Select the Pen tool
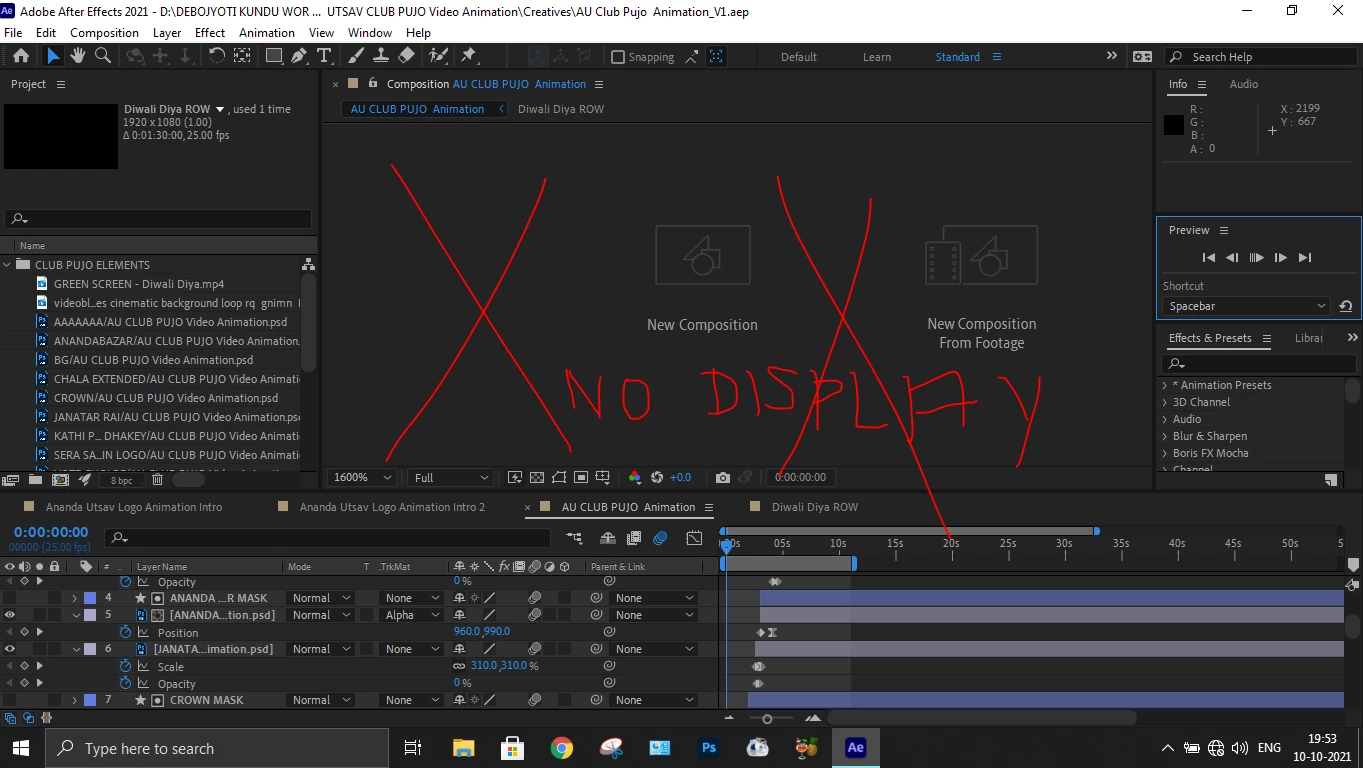The image size is (1363, 768). point(299,56)
